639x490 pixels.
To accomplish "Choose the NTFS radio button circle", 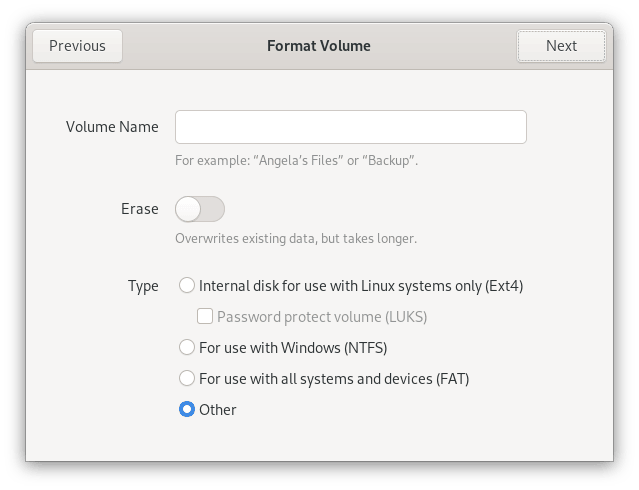I will (x=186, y=348).
